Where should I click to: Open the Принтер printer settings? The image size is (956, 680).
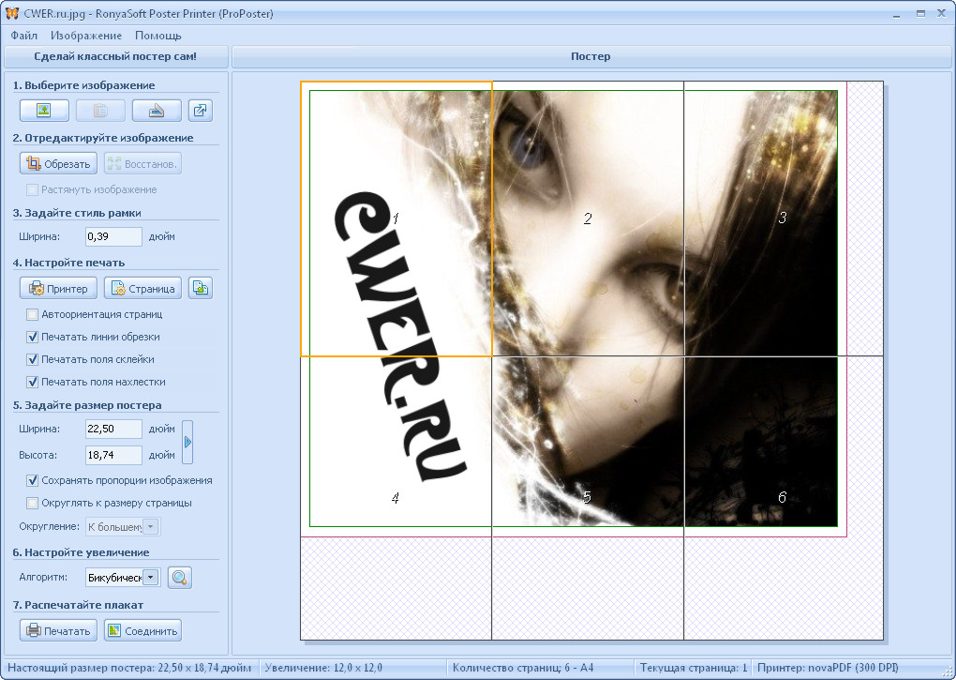point(58,289)
